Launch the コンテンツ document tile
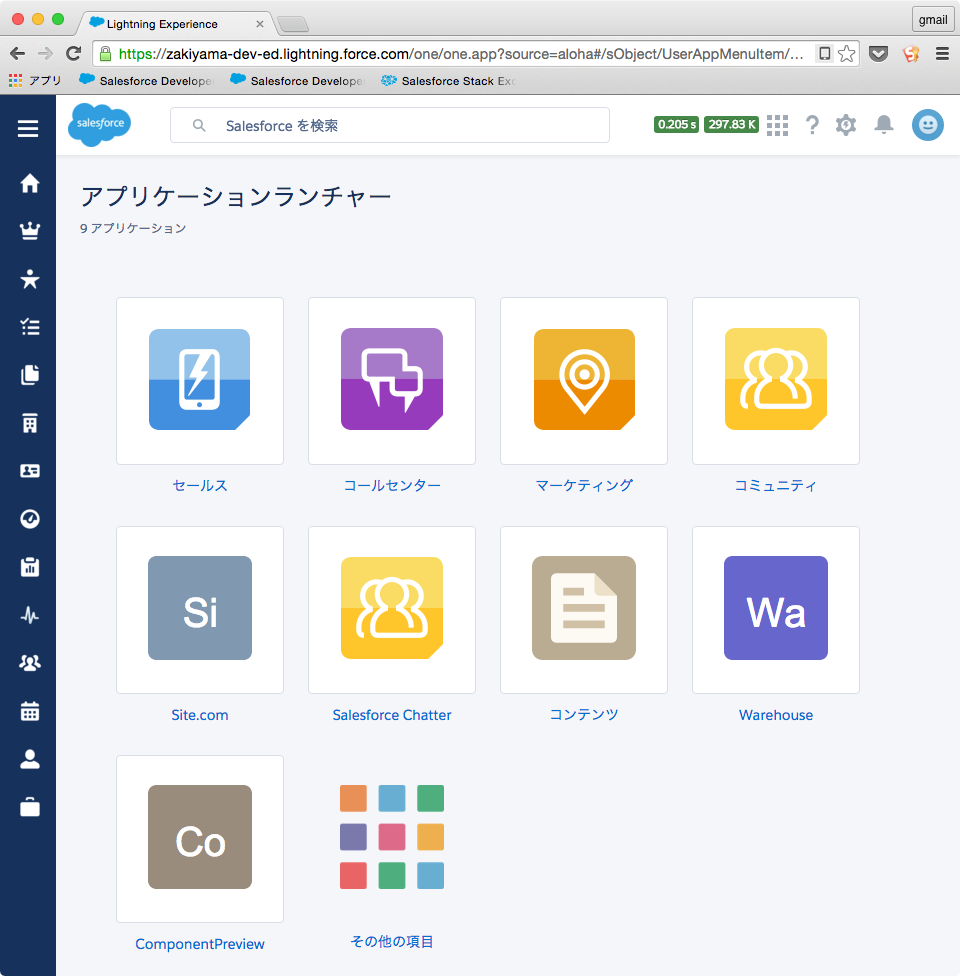Image resolution: width=960 pixels, height=976 pixels. (584, 609)
